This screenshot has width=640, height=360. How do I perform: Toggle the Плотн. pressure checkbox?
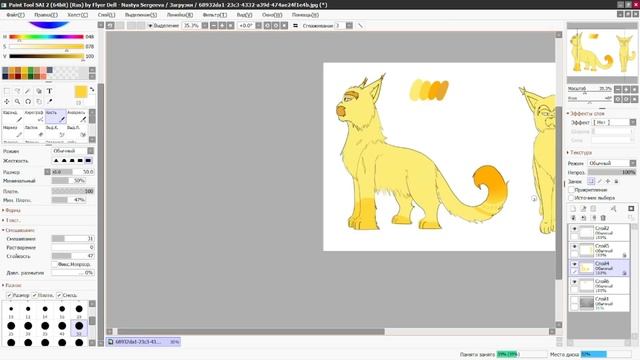[35, 295]
